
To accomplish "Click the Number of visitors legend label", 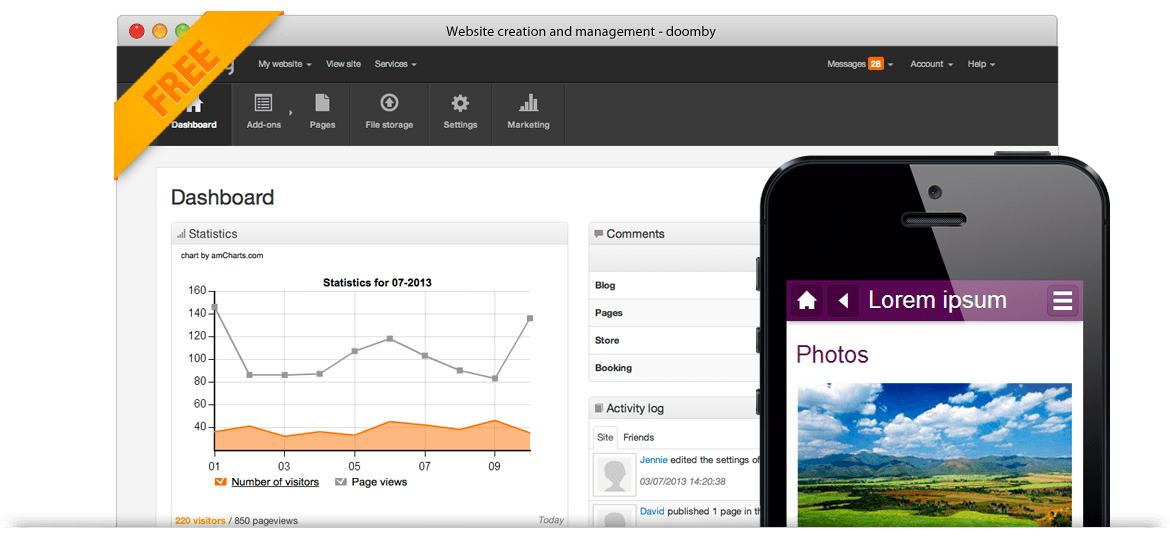I will 275,482.
